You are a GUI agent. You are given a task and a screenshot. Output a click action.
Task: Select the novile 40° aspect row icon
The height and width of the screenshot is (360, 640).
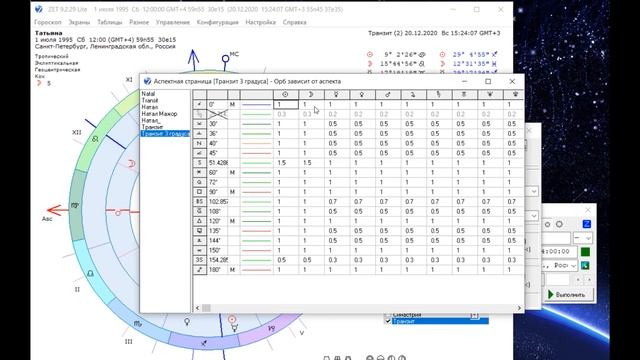pyautogui.click(x=200, y=143)
